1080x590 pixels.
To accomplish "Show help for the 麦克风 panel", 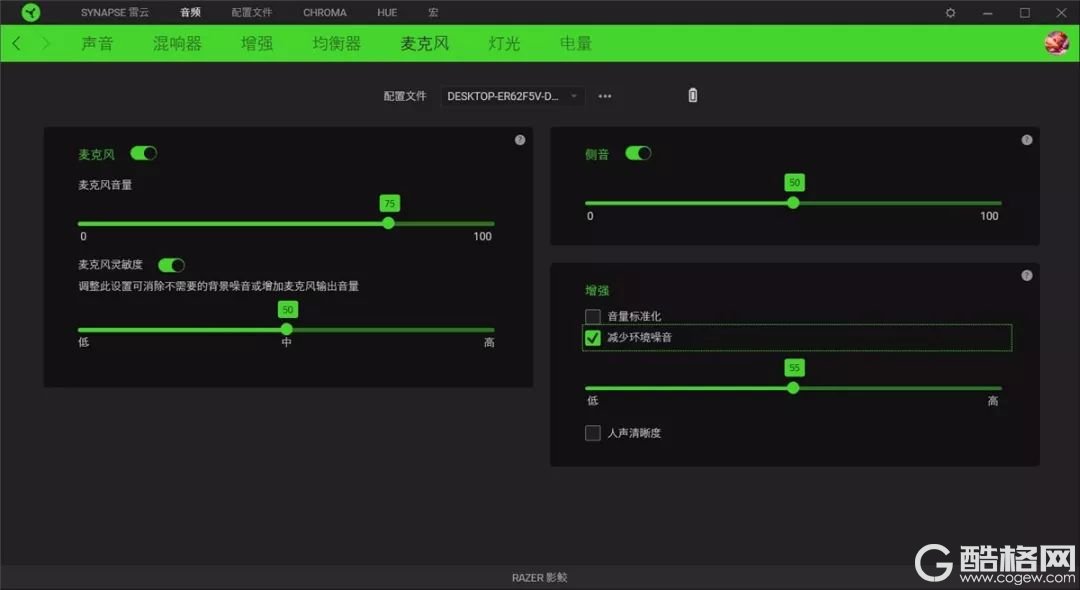I will 520,140.
